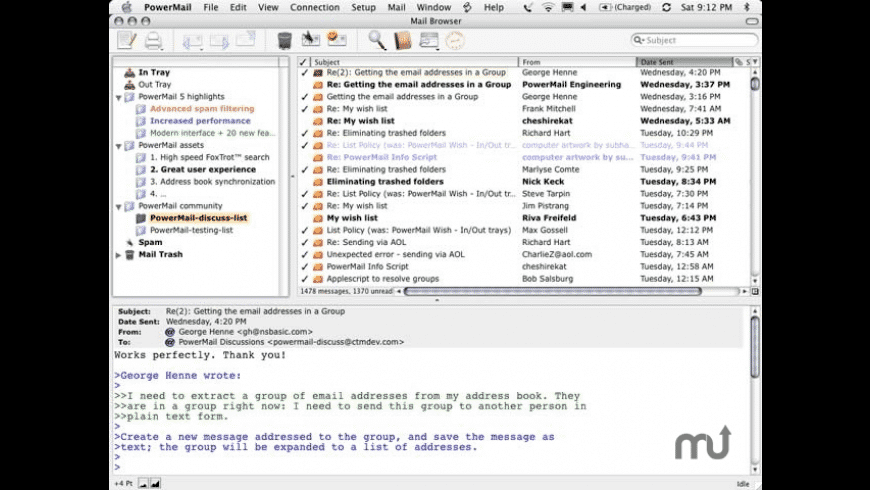Click the decrease font size icon in status bar

click(x=143, y=484)
